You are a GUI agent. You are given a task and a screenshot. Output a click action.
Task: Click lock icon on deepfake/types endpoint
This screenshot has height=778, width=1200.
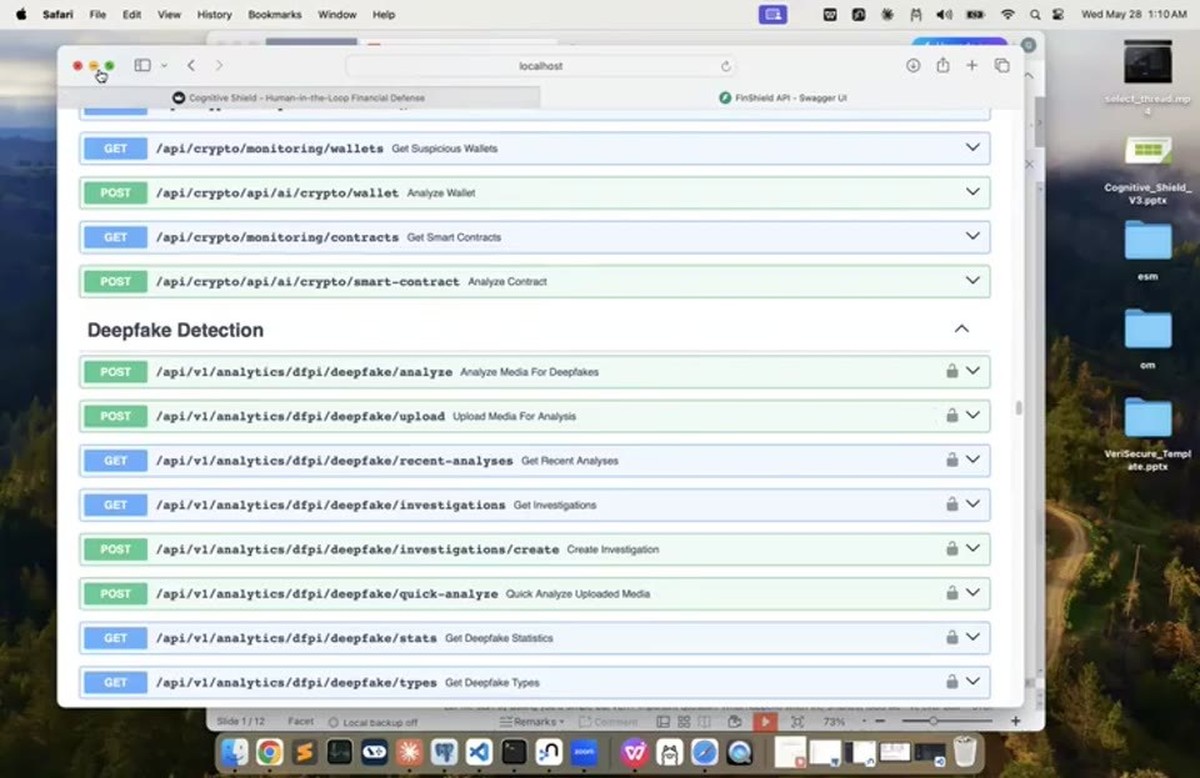pos(952,682)
